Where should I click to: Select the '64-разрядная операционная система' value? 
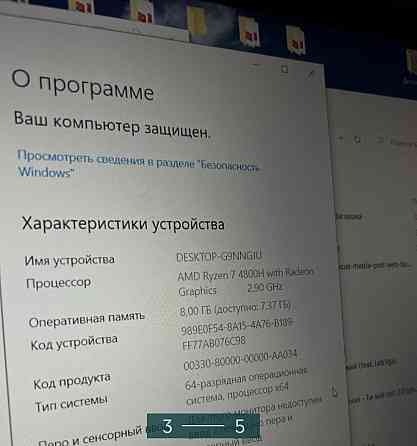tap(246, 386)
